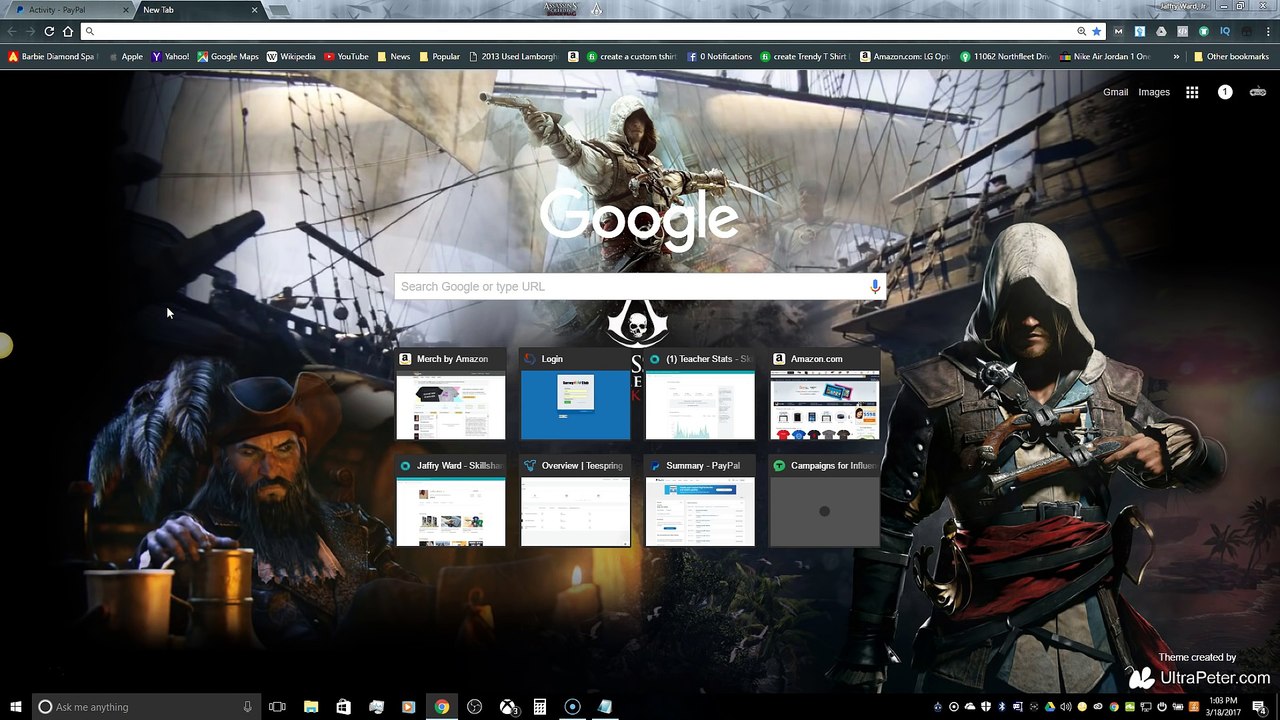Expand Other bookmarks folder
Screen dimensions: 1280x720
(x=1231, y=56)
